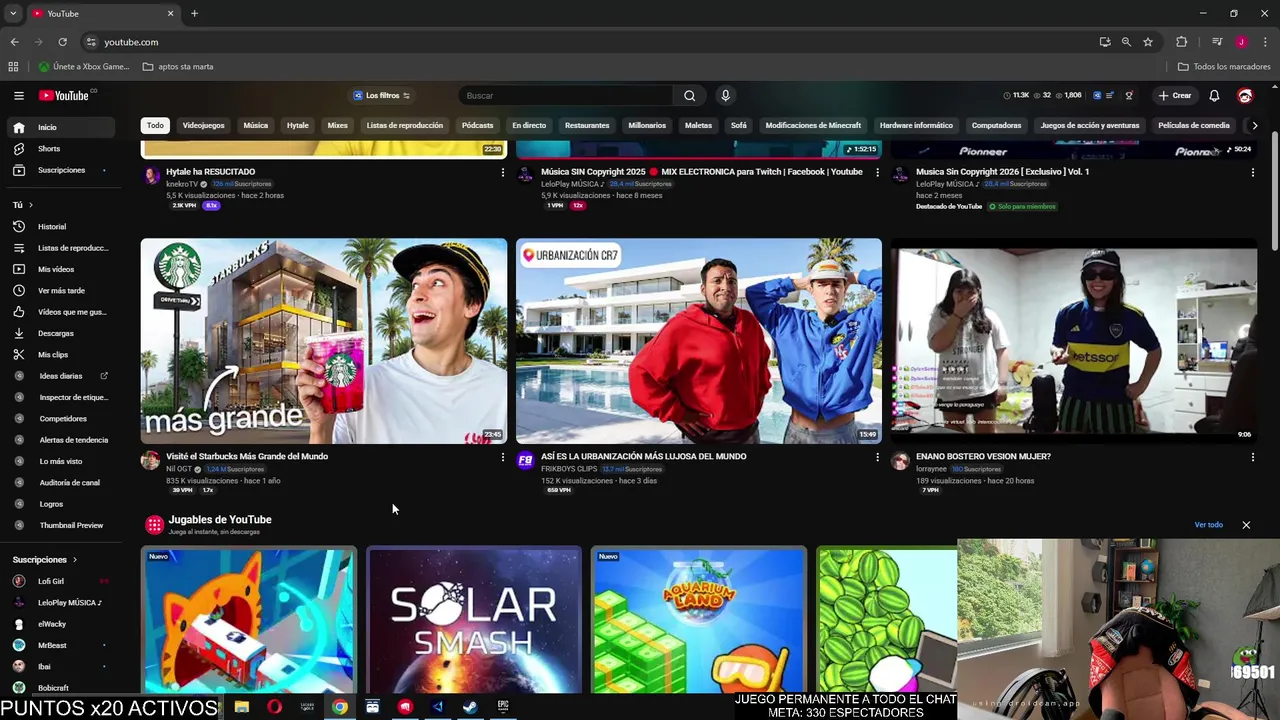Open Opera browser from the taskbar
1280x720 pixels.
point(275,707)
